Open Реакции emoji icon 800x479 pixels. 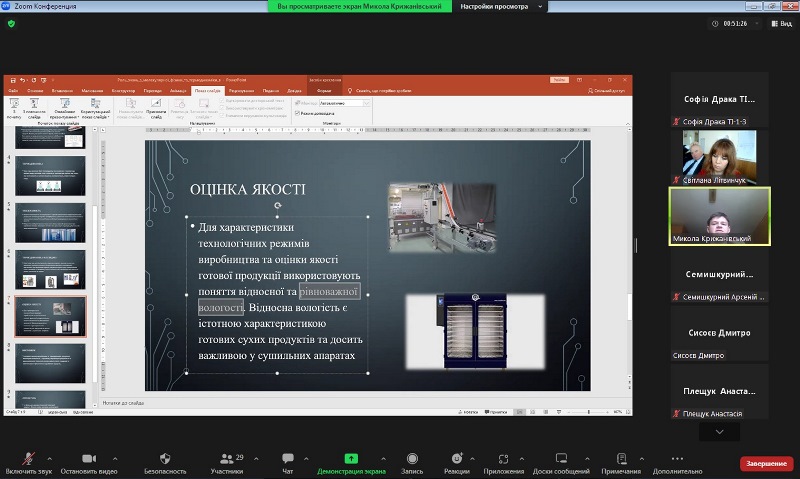pos(457,457)
